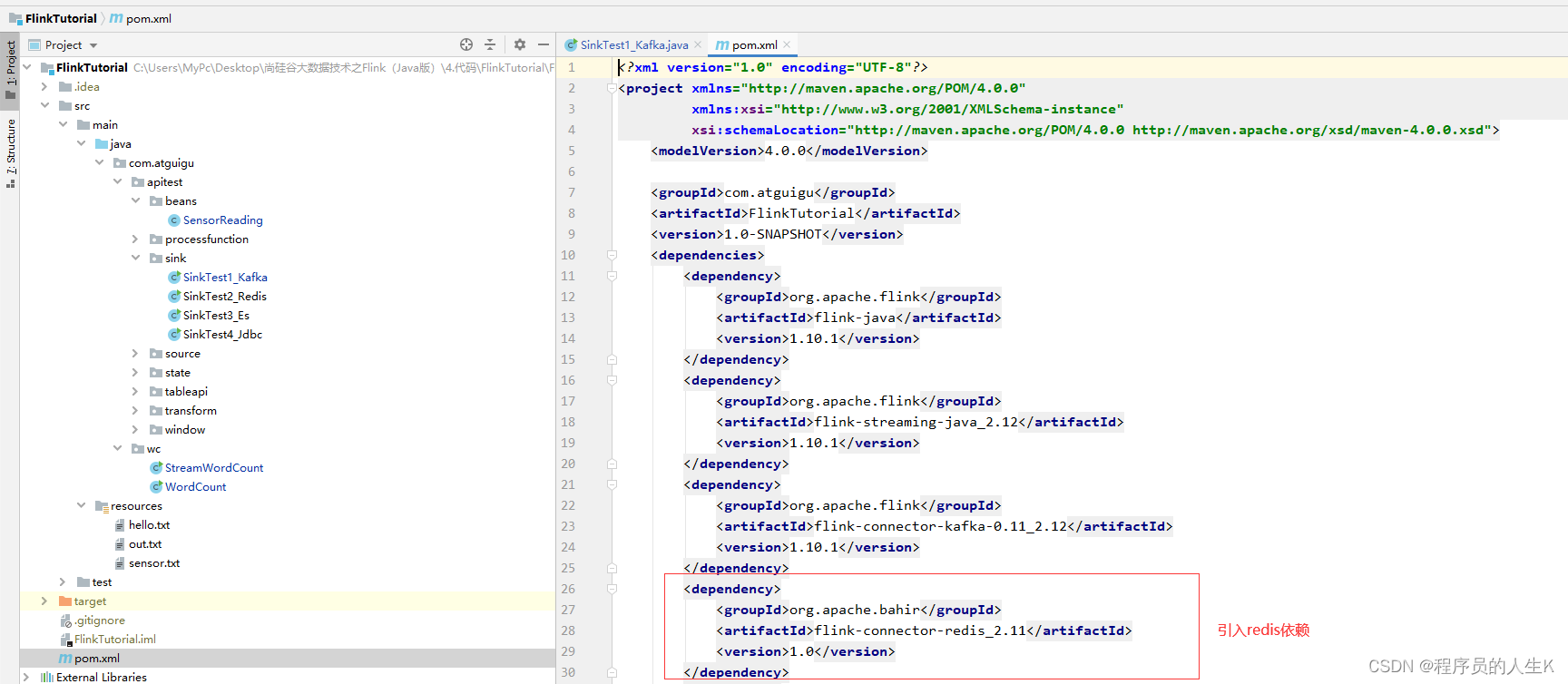Image resolution: width=1568 pixels, height=684 pixels.
Task: Open Project panel settings gear
Action: [x=520, y=44]
